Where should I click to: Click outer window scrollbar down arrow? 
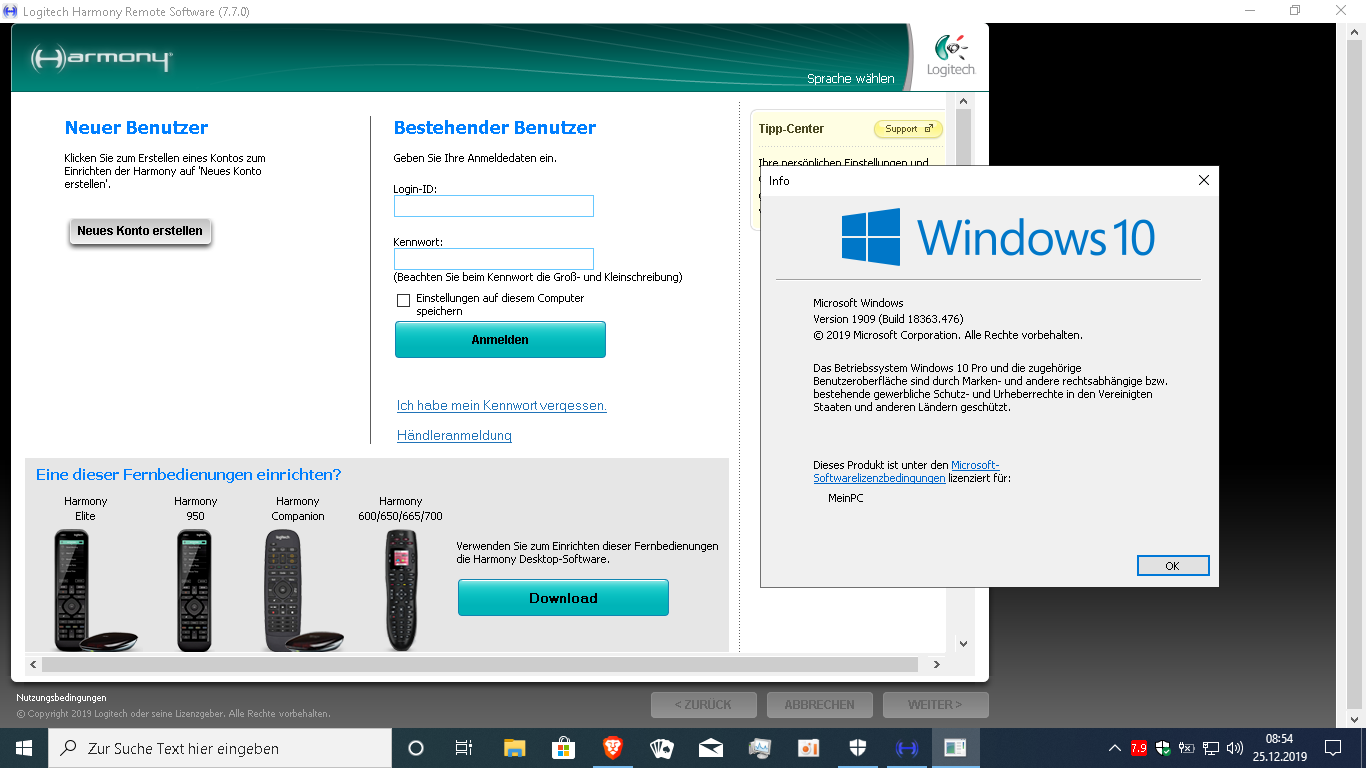(x=1352, y=719)
